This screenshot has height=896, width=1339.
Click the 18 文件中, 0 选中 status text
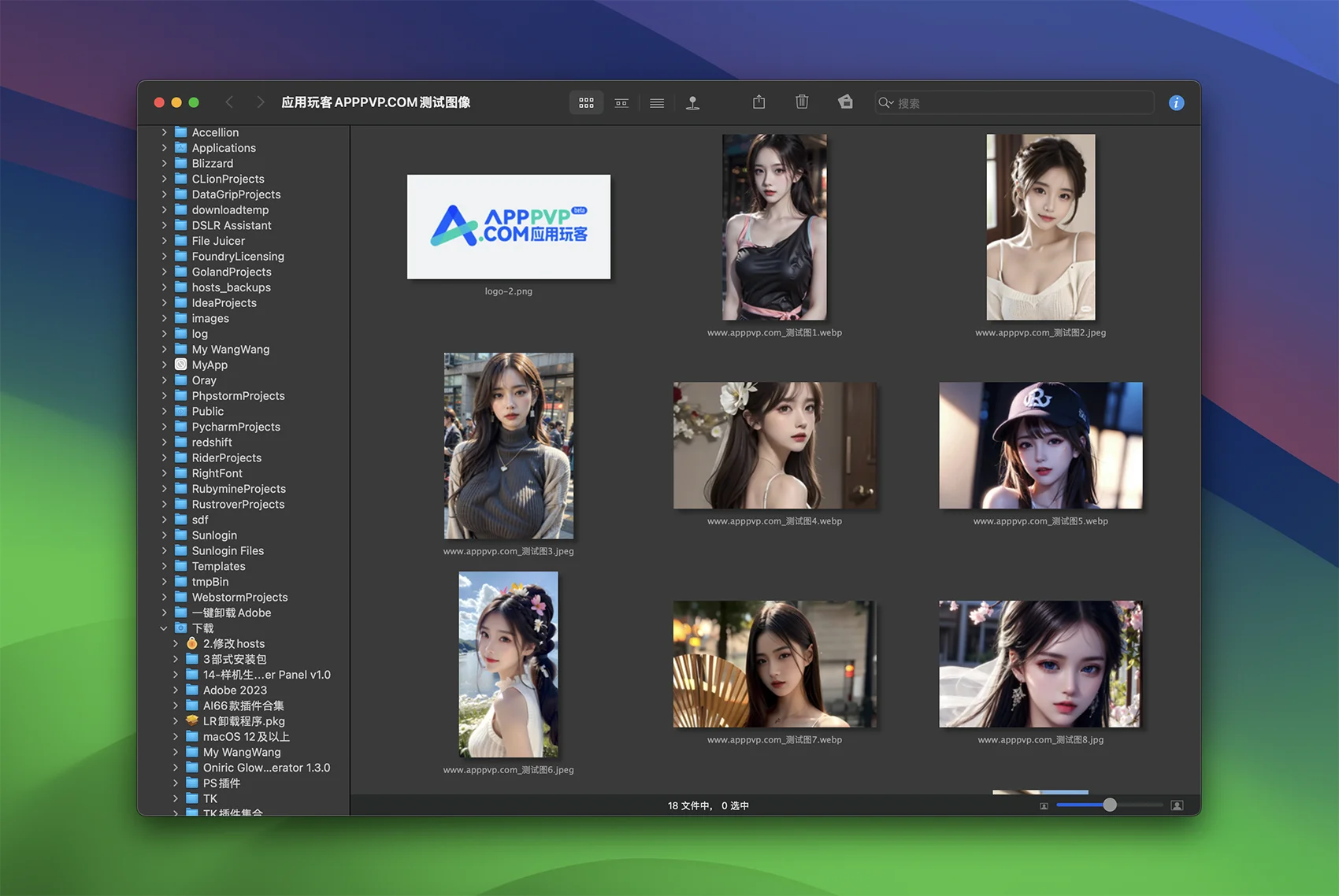(x=708, y=805)
